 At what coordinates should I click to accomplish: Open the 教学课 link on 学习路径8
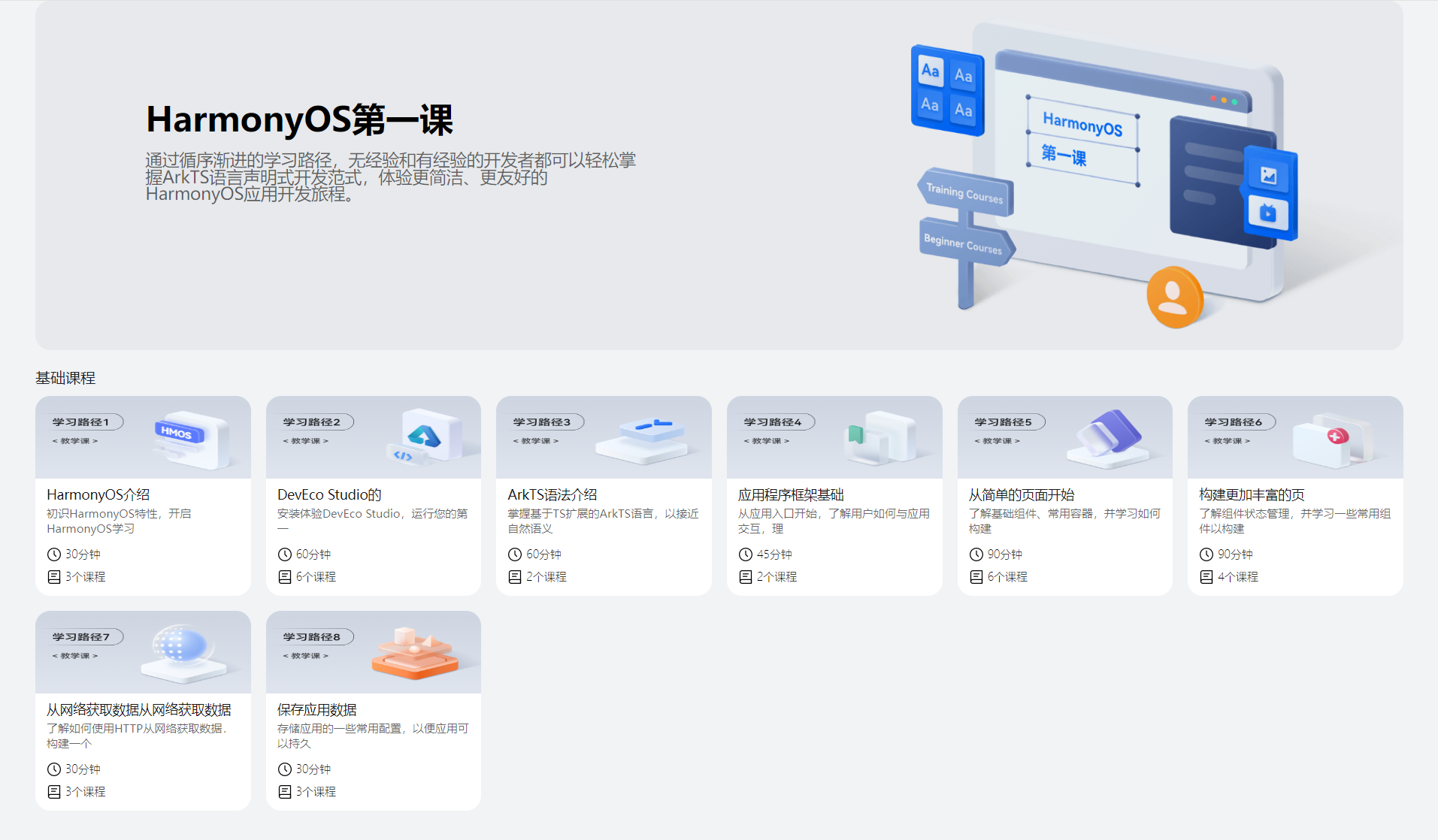(x=305, y=655)
